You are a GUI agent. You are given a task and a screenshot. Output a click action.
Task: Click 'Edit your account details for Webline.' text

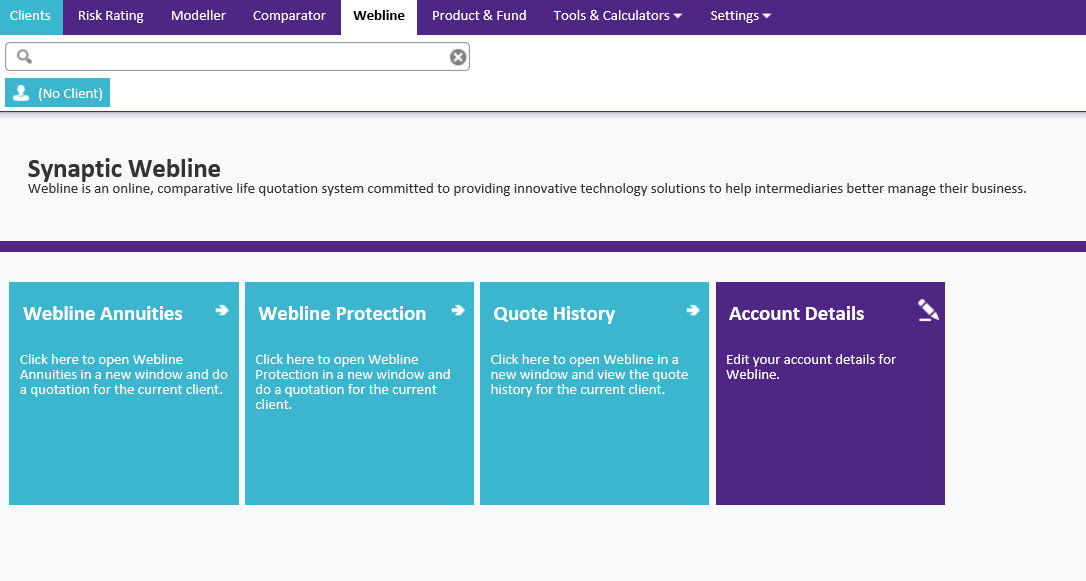pos(811,367)
